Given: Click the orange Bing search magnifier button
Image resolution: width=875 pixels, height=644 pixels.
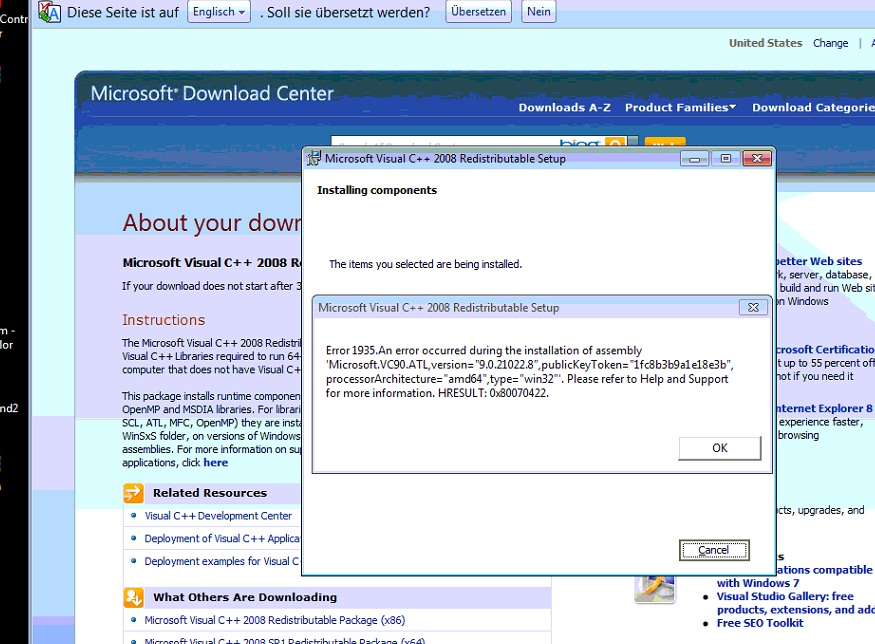Looking at the screenshot, I should click(615, 143).
